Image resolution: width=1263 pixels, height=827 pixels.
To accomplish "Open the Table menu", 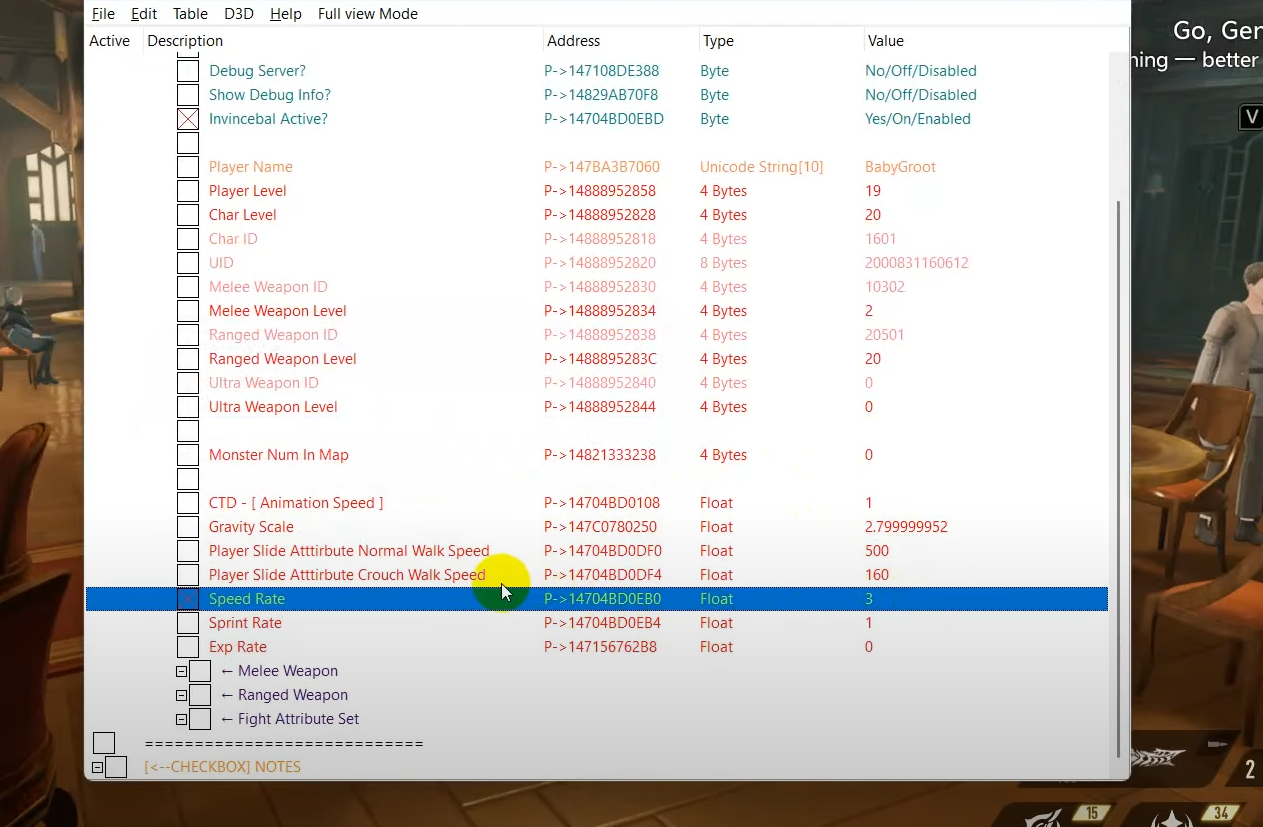I will (x=190, y=14).
